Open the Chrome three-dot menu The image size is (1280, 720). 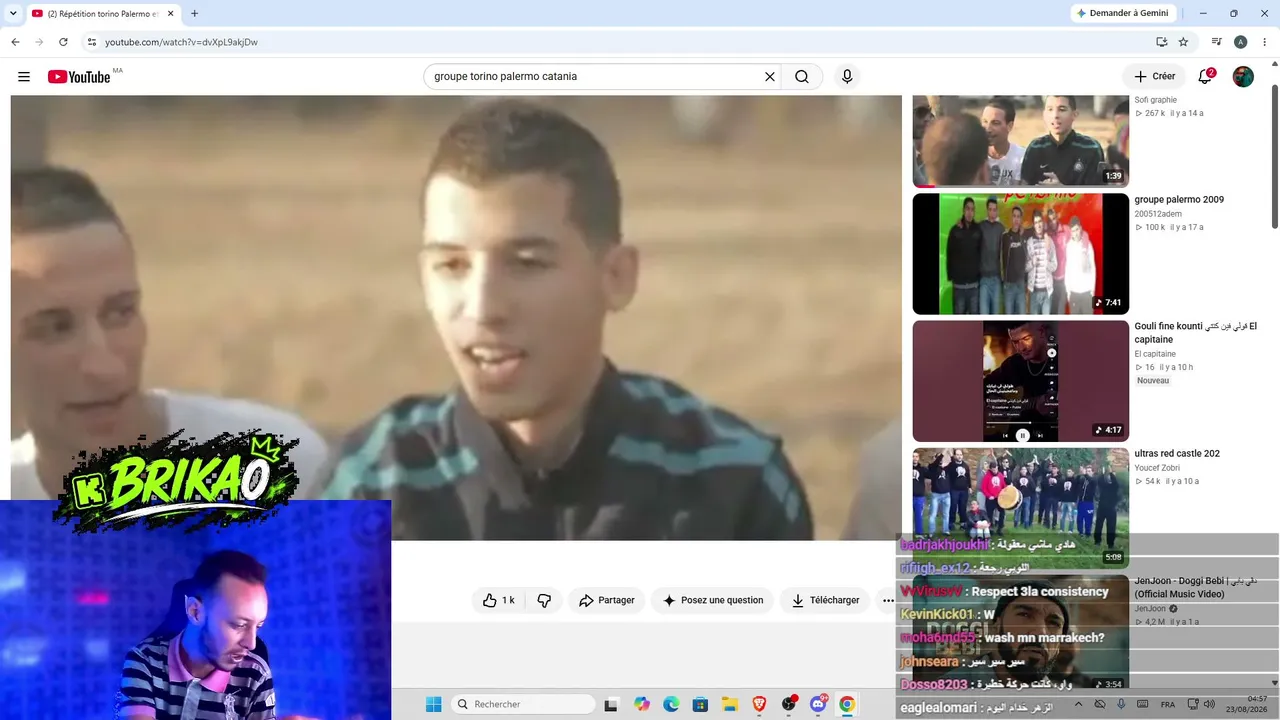[1265, 42]
